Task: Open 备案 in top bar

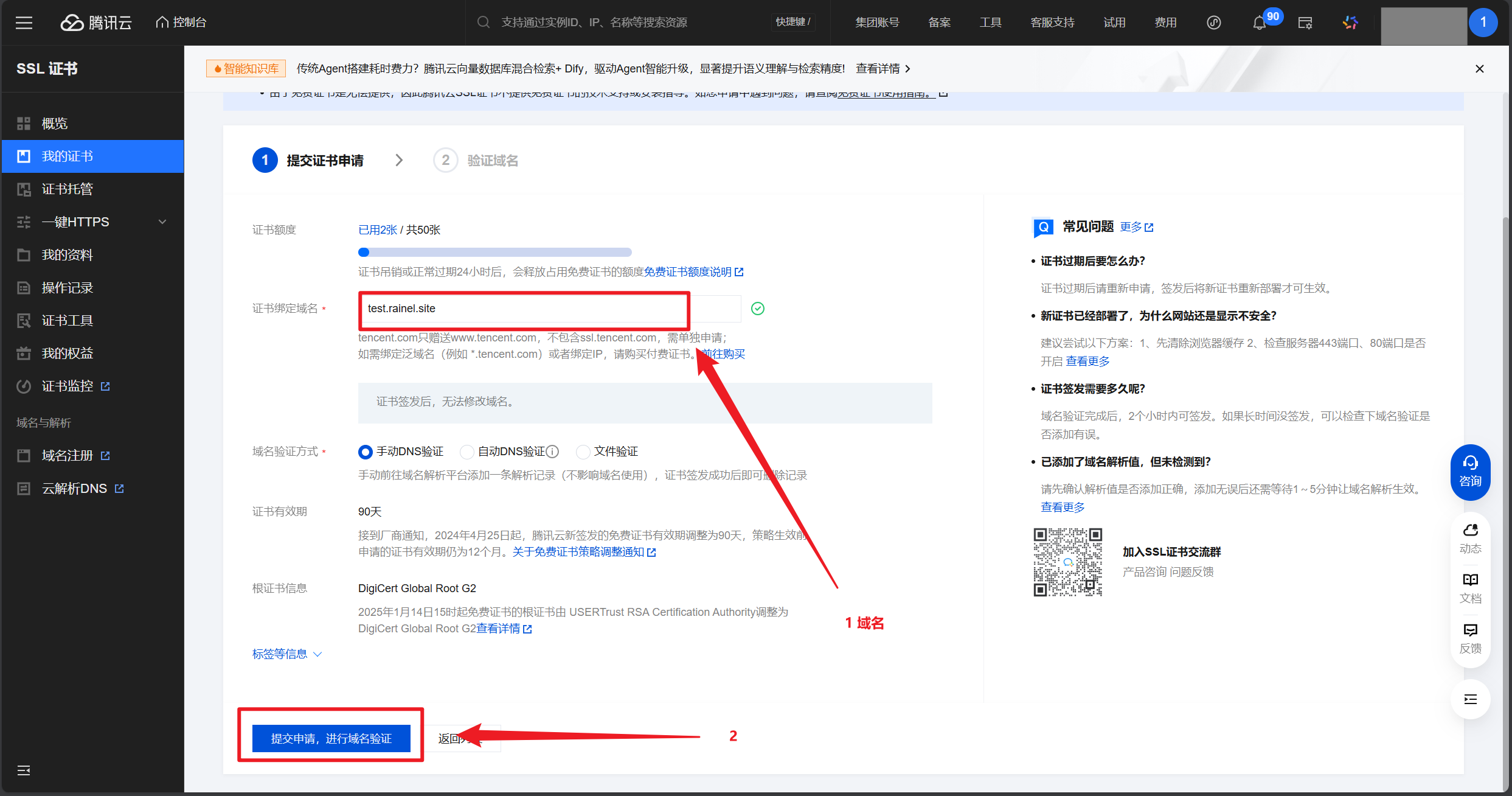Action: click(x=939, y=23)
